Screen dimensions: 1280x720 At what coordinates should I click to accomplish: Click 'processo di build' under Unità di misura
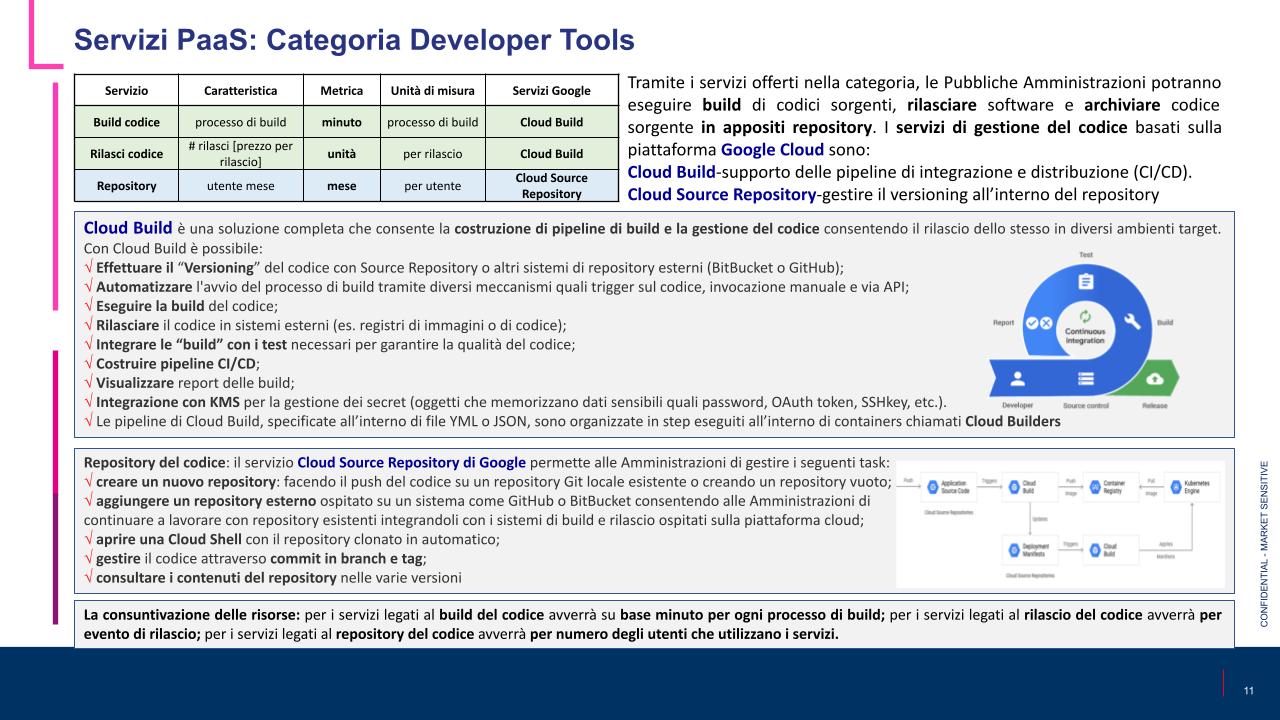point(432,122)
